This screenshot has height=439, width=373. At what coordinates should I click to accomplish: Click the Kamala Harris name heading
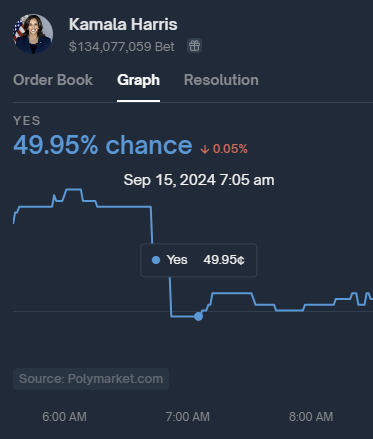123,25
